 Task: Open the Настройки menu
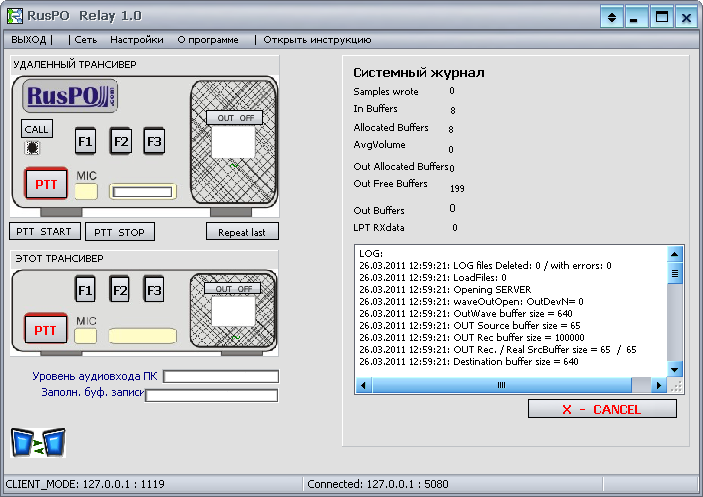pyautogui.click(x=137, y=40)
